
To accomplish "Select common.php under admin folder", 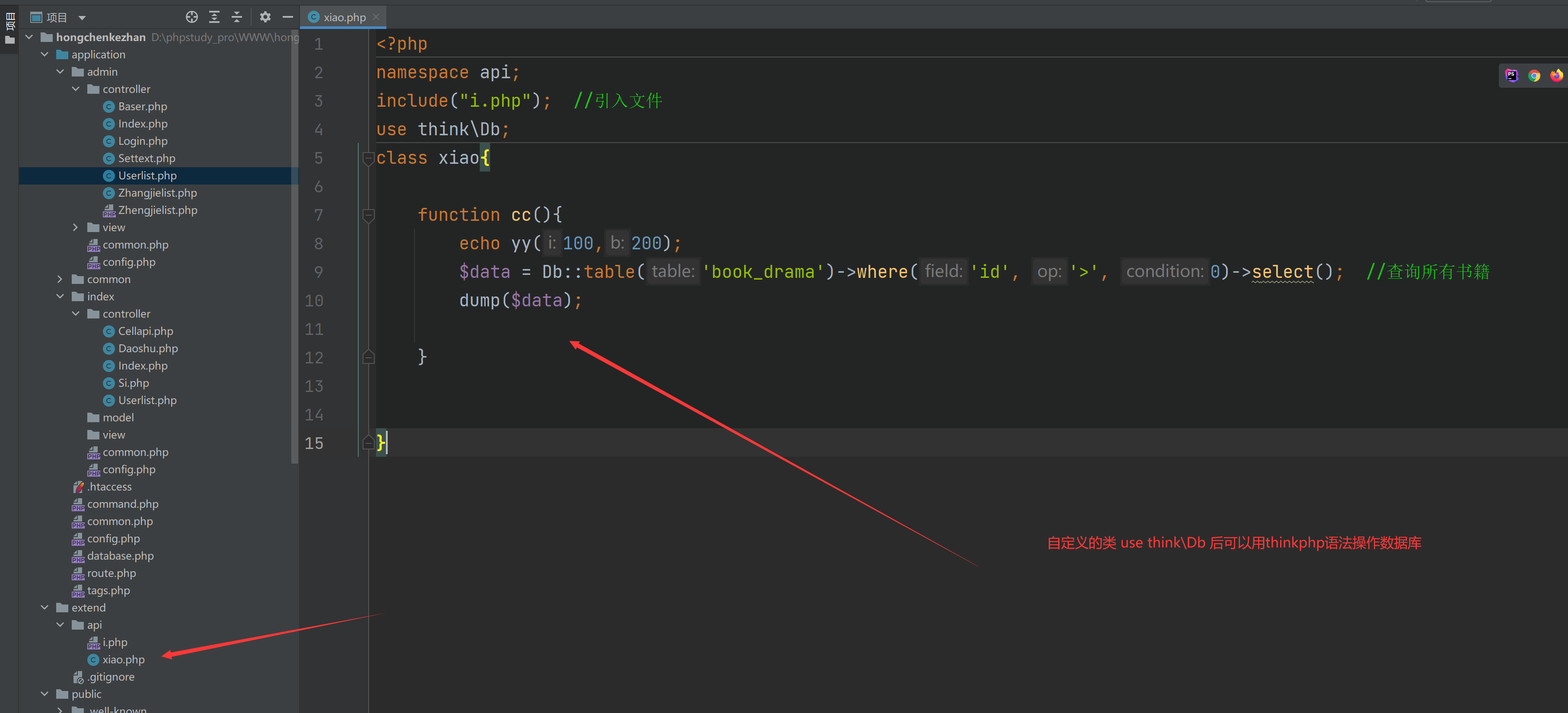I will (135, 245).
